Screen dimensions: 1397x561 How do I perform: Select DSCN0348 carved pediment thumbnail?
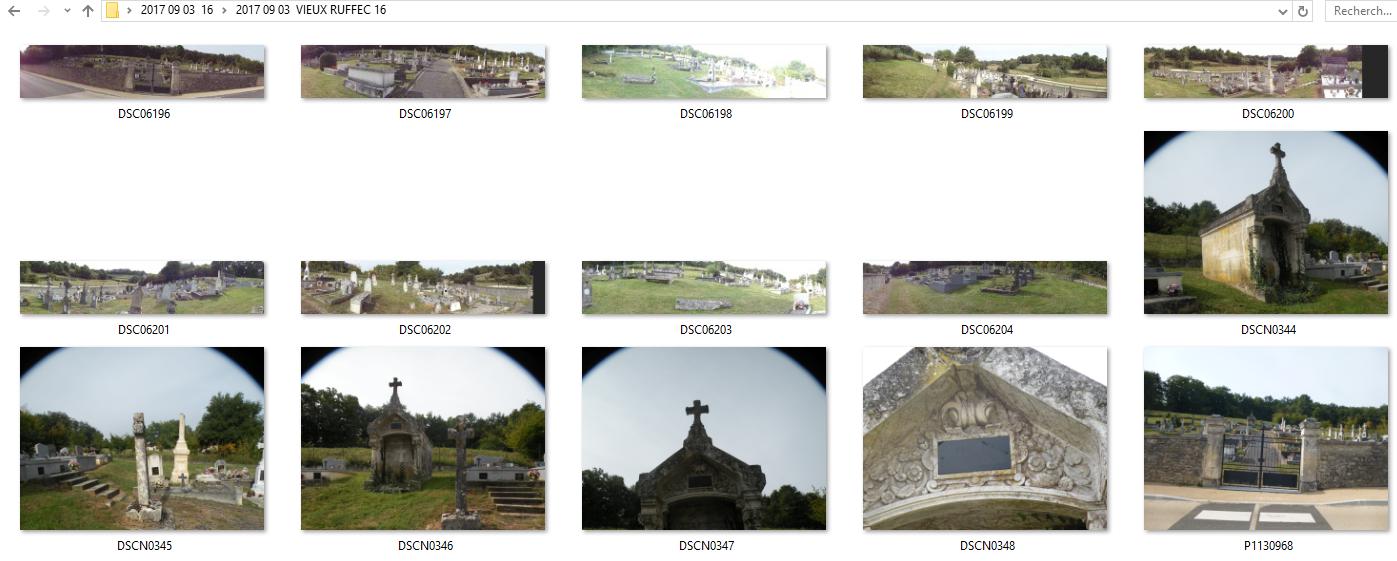coord(985,438)
